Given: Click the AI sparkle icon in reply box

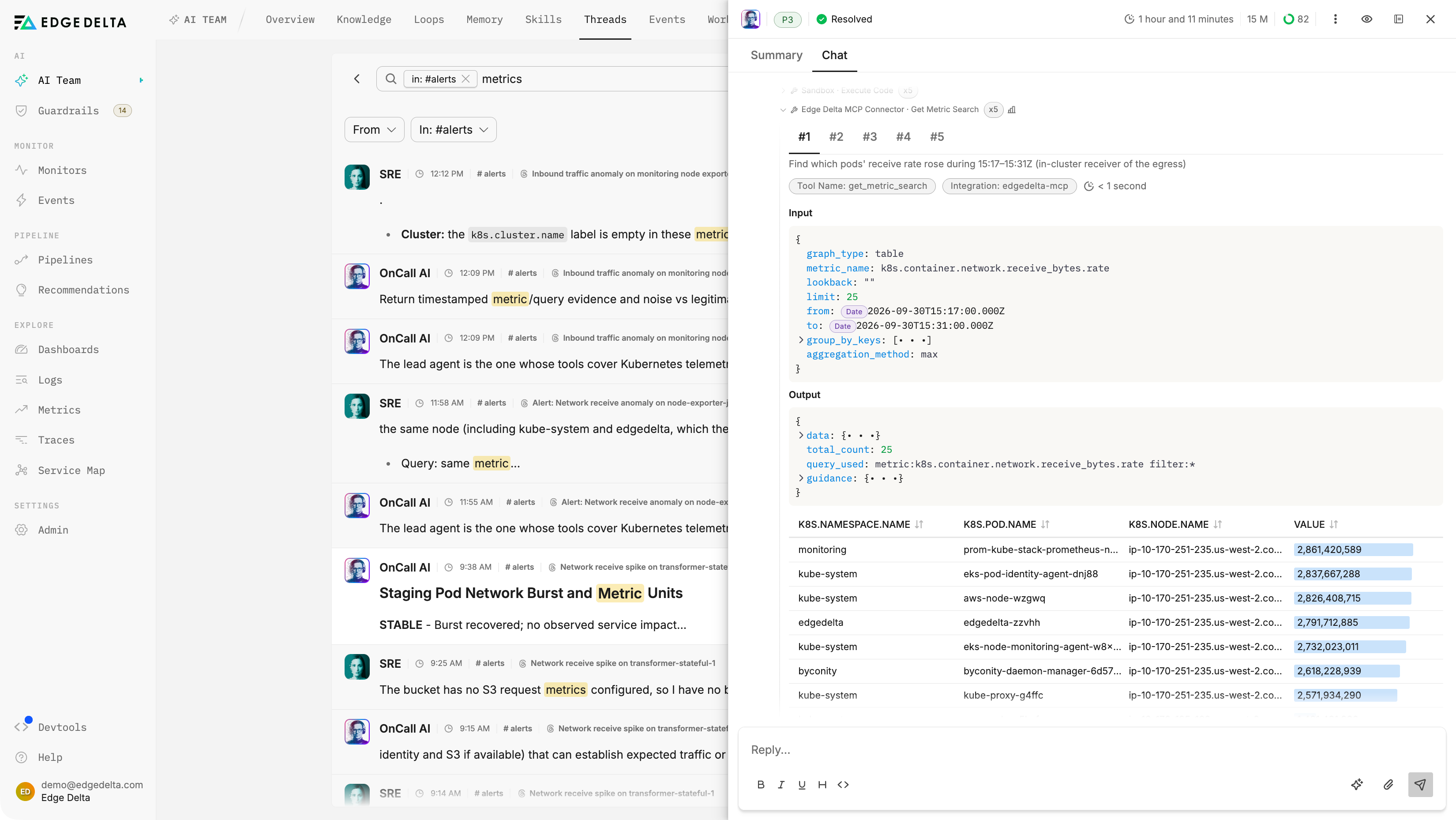Looking at the screenshot, I should [x=1357, y=784].
